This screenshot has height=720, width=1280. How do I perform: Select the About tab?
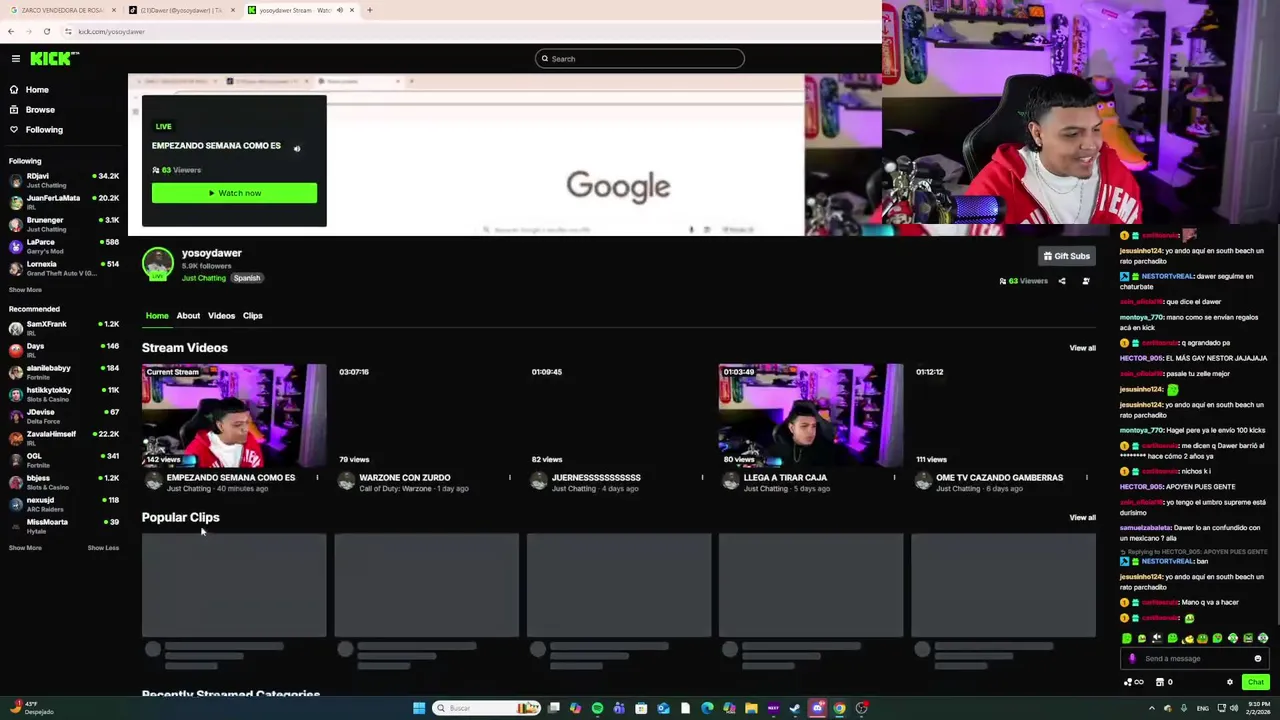[x=188, y=316]
